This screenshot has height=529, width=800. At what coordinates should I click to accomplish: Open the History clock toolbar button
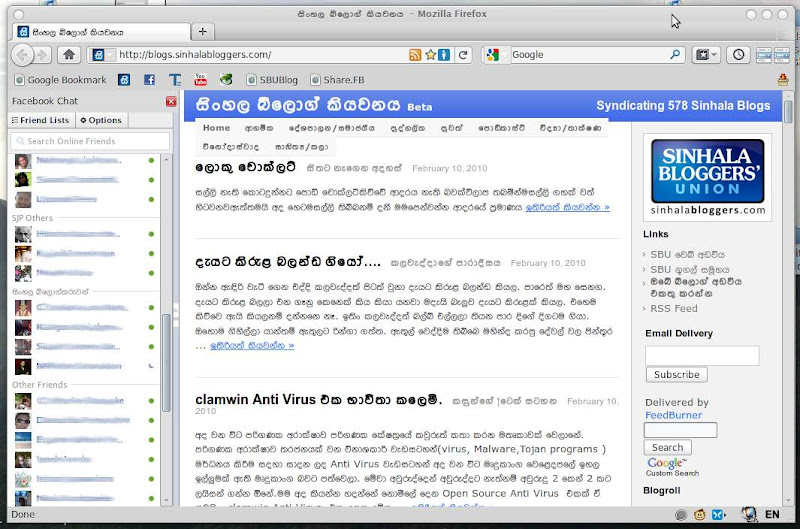(x=738, y=55)
